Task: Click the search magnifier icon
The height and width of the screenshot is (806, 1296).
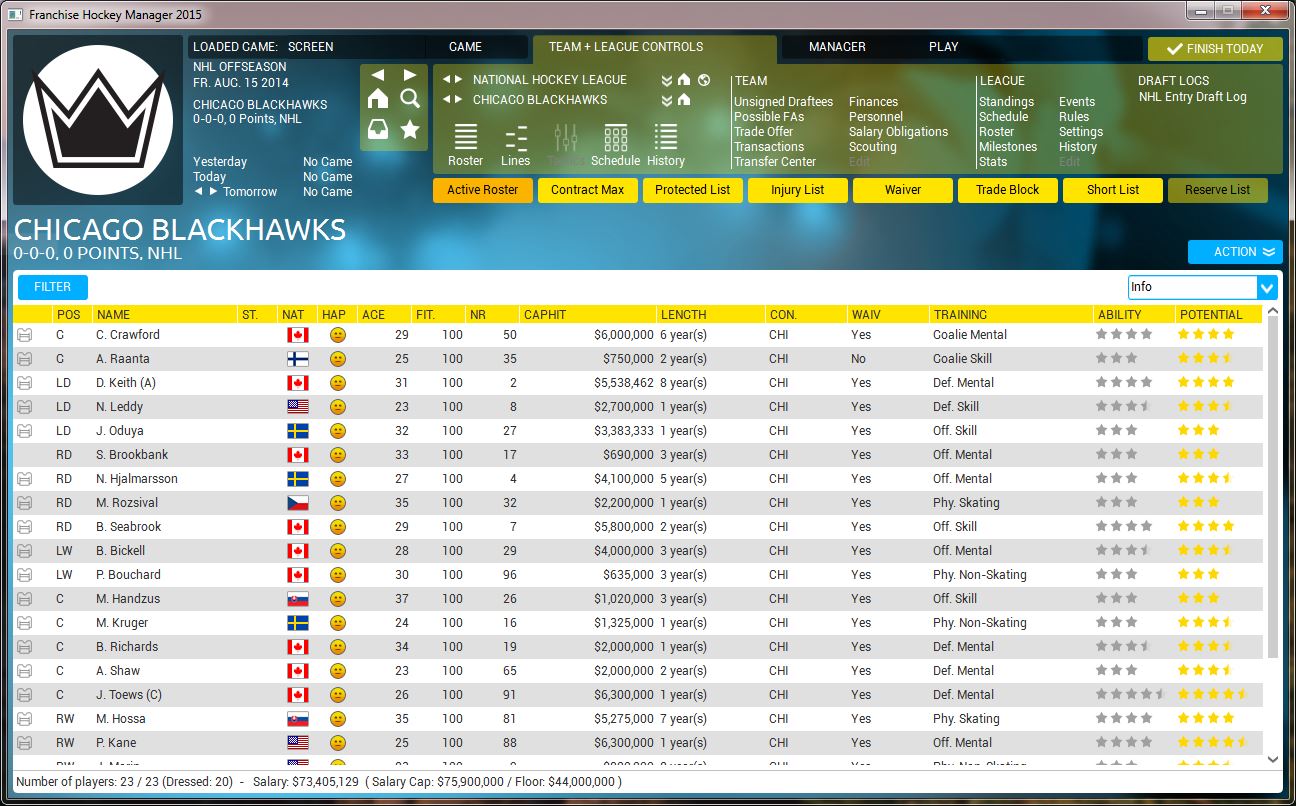Action: coord(410,98)
